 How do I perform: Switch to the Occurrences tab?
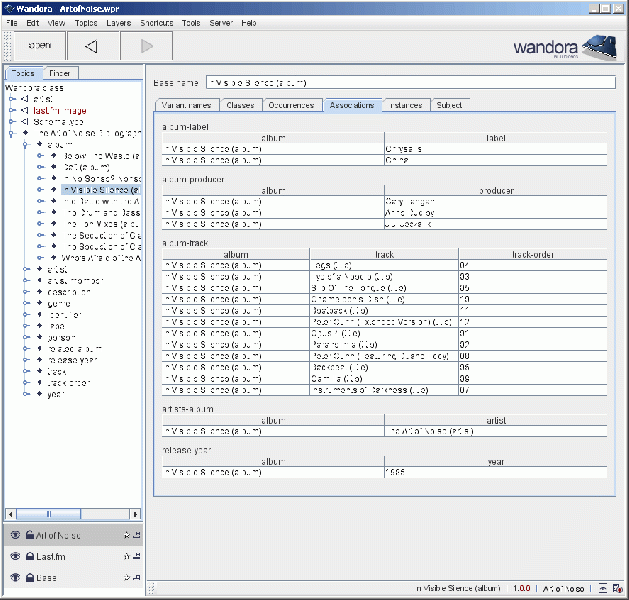(x=290, y=104)
